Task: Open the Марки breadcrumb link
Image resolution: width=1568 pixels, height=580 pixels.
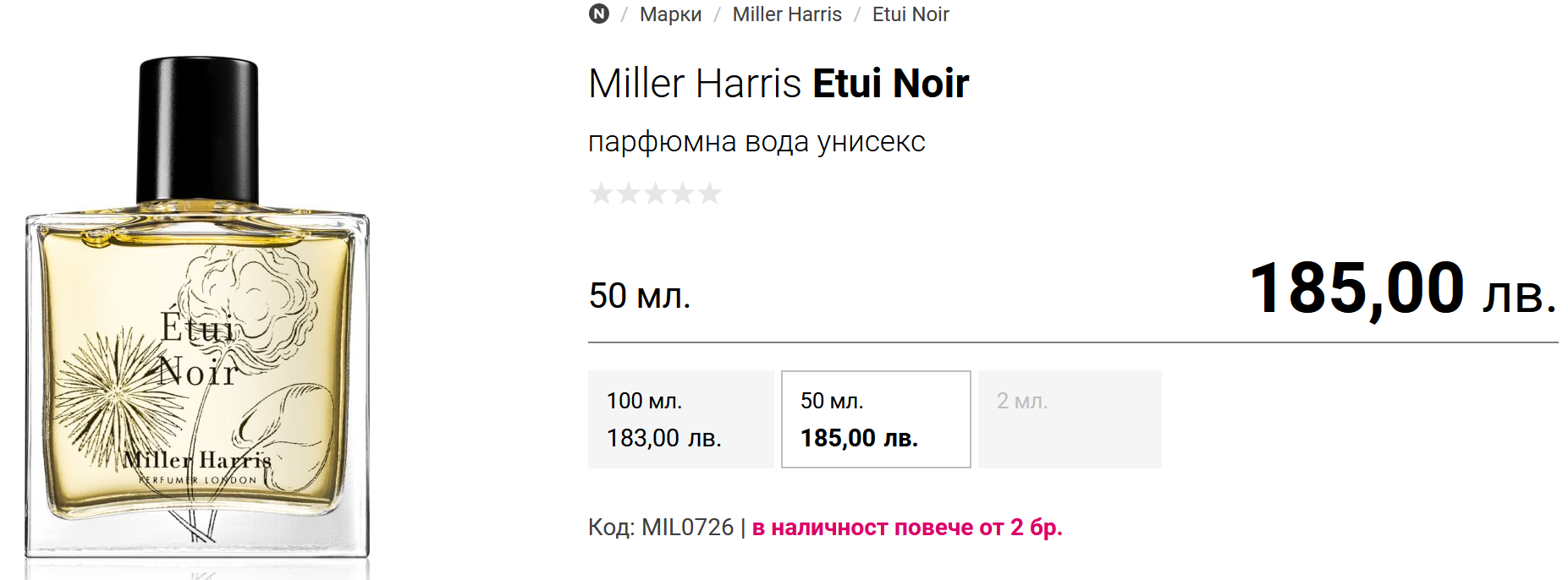Action: click(670, 14)
